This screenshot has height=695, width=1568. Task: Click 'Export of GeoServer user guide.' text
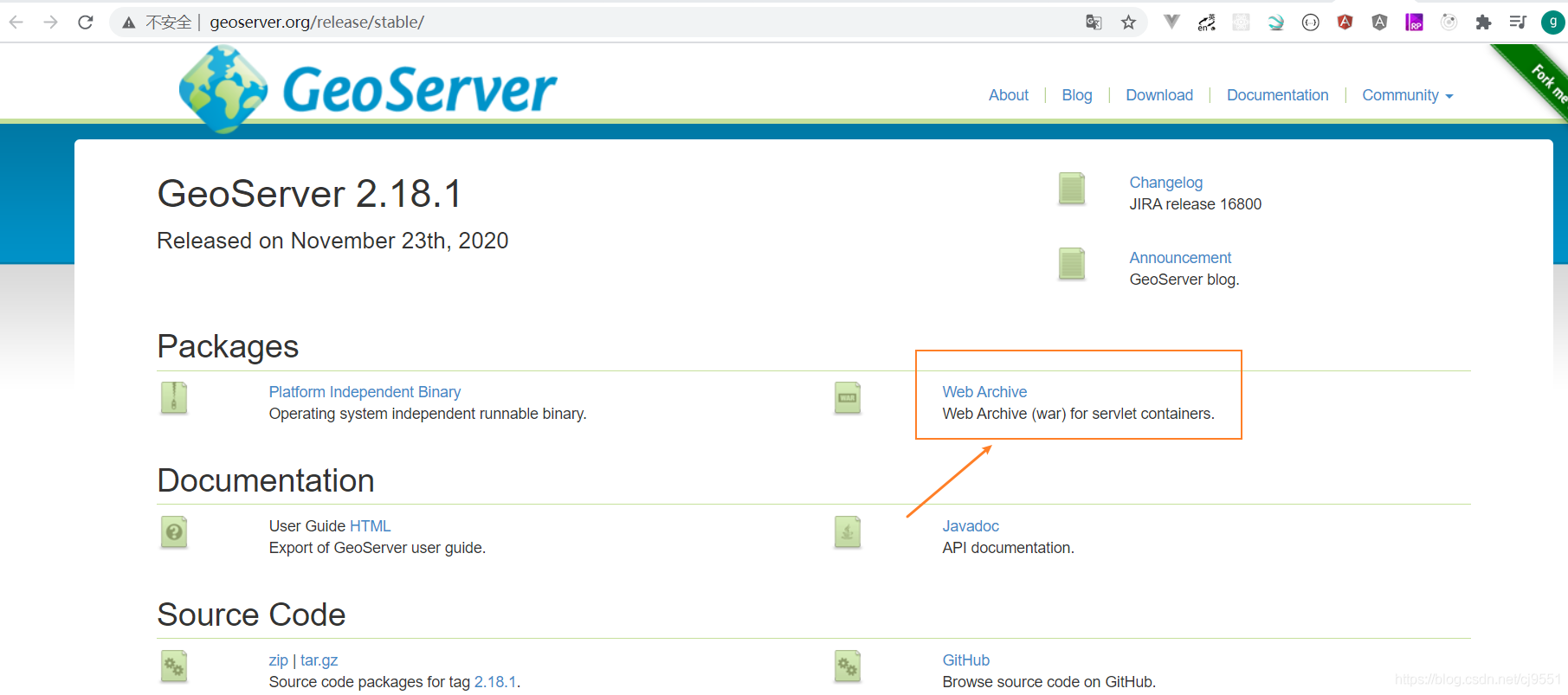377,548
